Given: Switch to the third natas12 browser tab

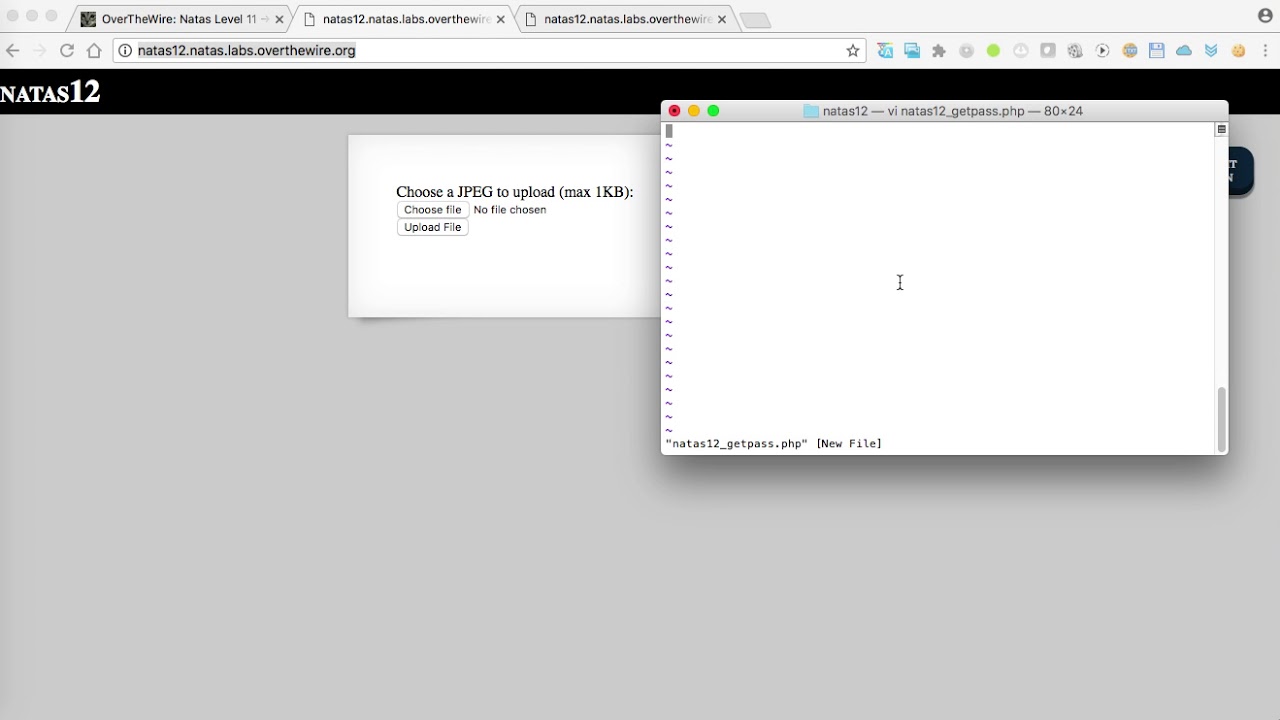Looking at the screenshot, I should [x=627, y=19].
